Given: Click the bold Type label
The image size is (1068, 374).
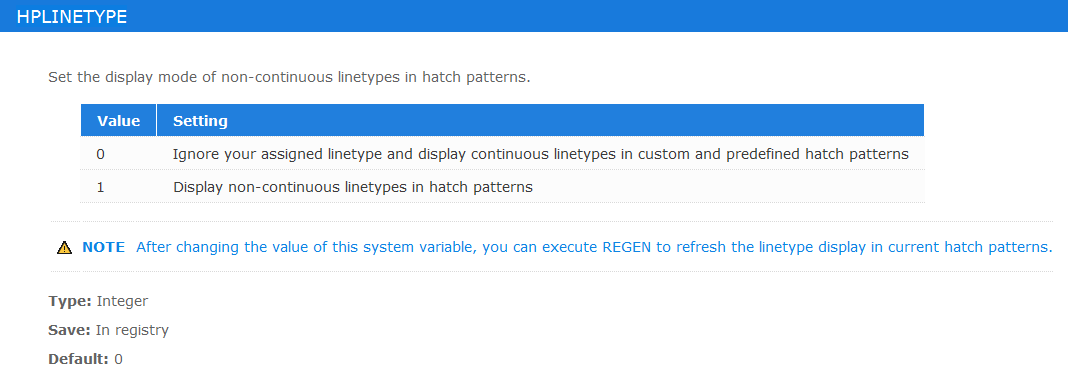Looking at the screenshot, I should pos(70,300).
